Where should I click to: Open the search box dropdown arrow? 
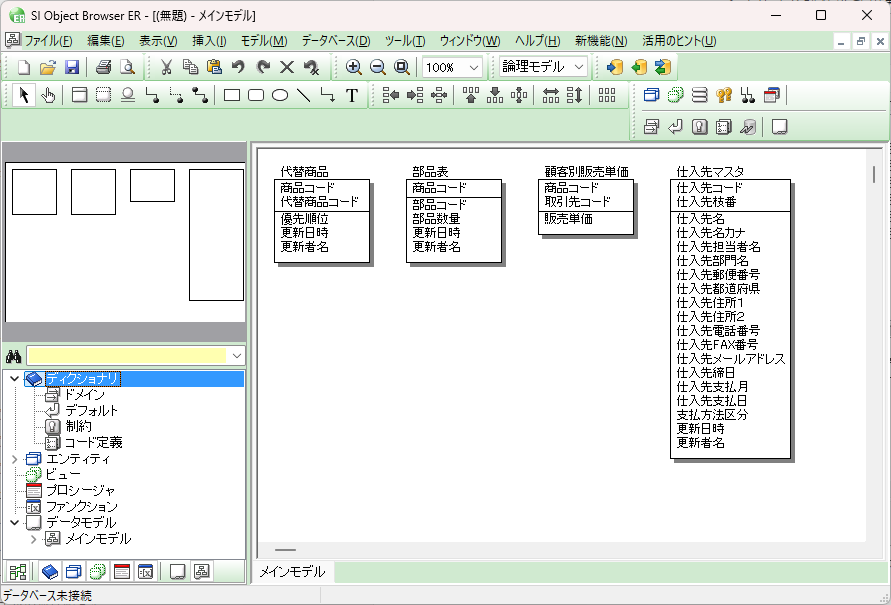(x=236, y=356)
